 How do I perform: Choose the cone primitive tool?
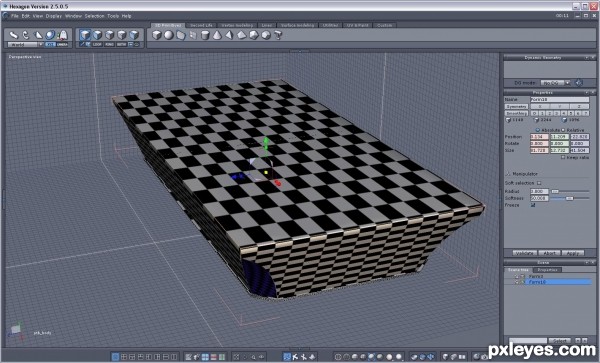(217, 35)
